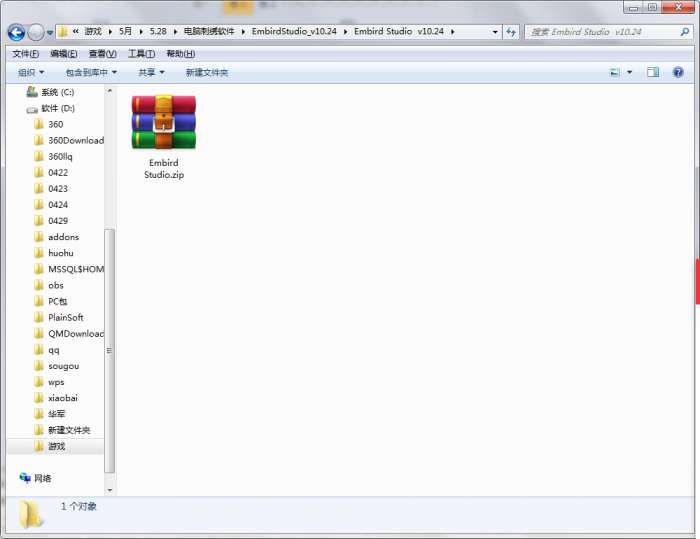The width and height of the screenshot is (700, 539).
Task: Open the 共享 dropdown
Action: [151, 72]
